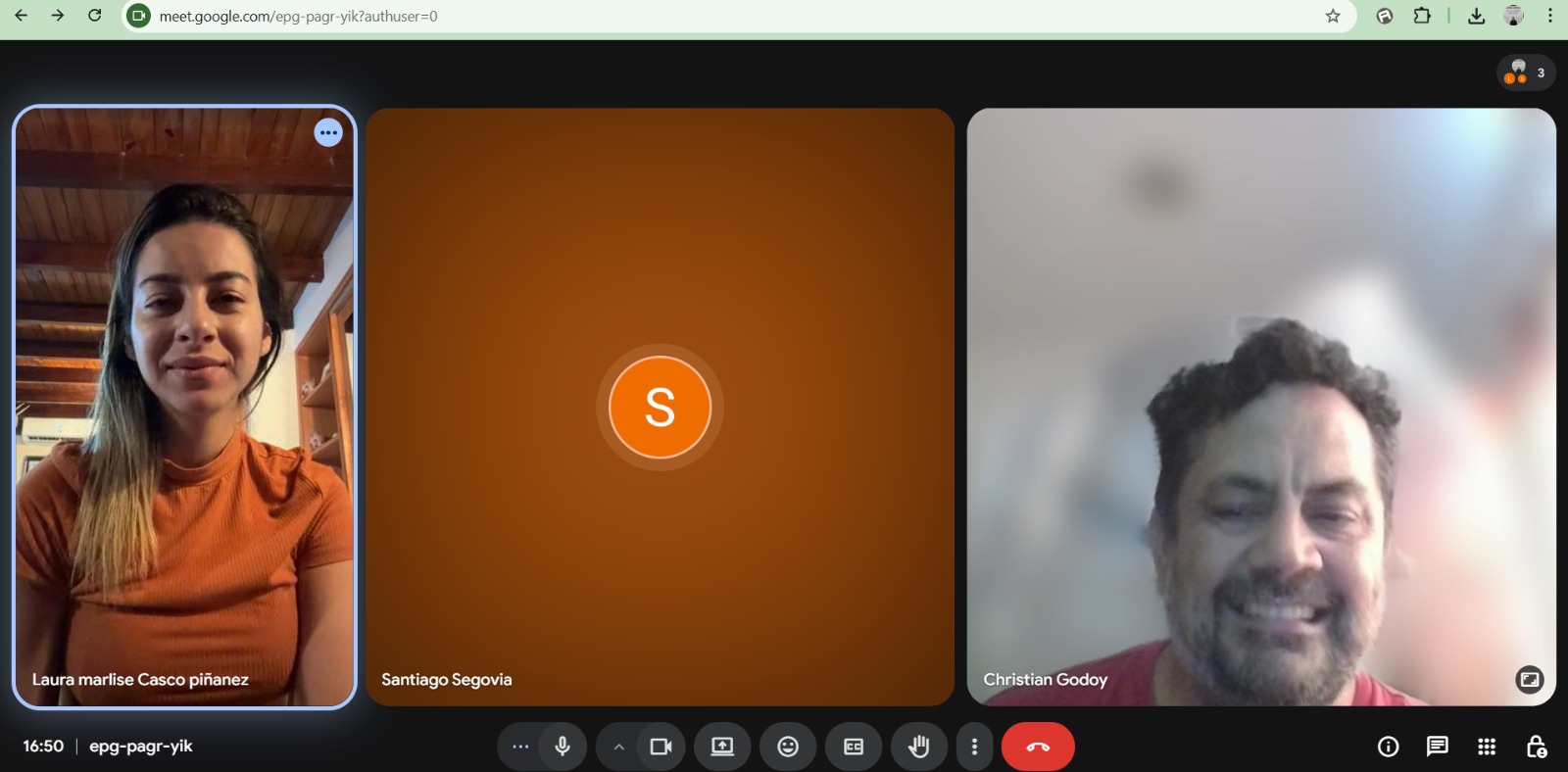Viewport: 1568px width, 772px height.
Task: Open meeting details info icon
Action: [1388, 747]
